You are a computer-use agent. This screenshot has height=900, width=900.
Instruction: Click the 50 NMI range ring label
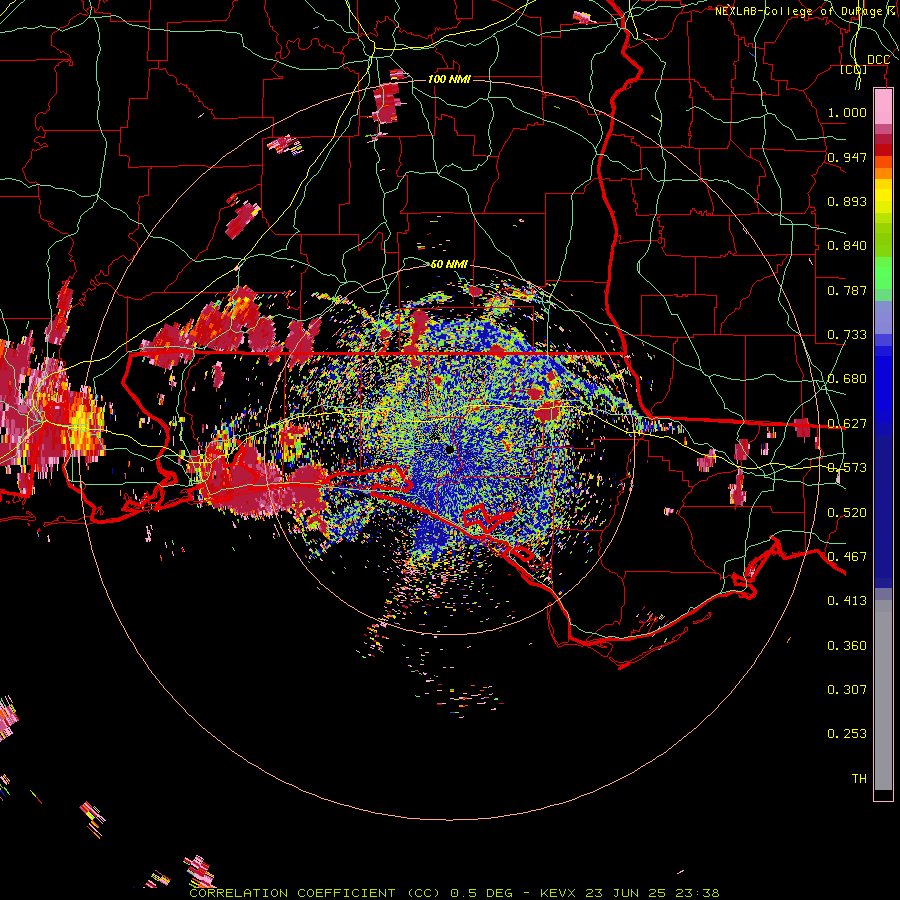pyautogui.click(x=449, y=264)
